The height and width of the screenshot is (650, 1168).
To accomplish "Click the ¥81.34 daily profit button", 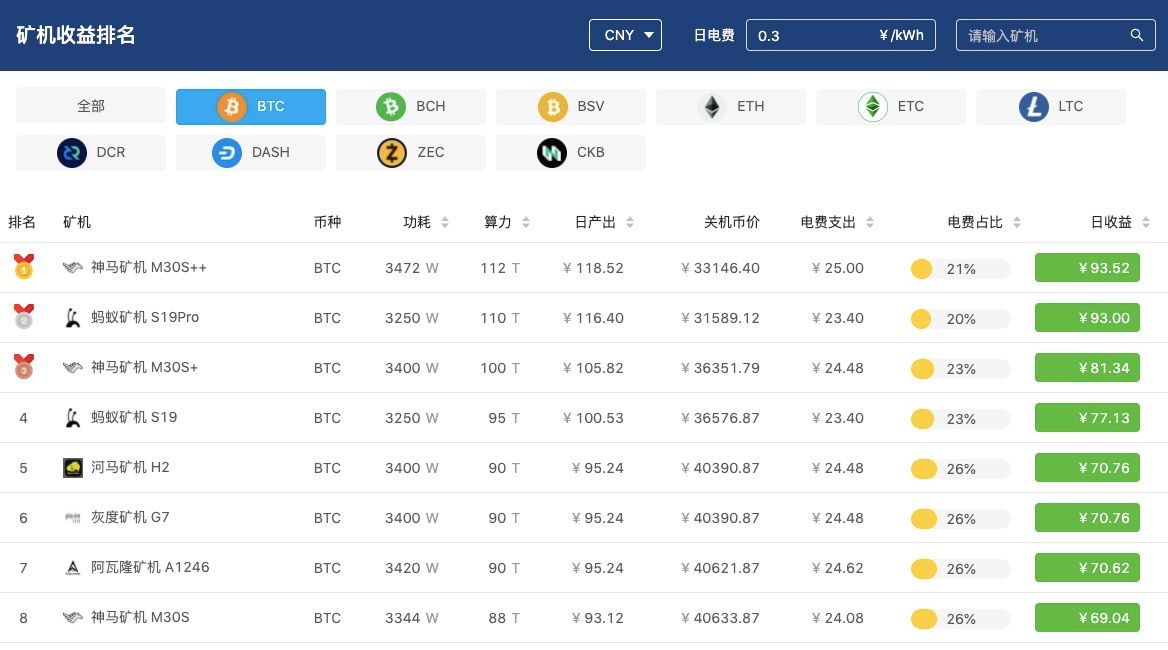I will point(1087,368).
